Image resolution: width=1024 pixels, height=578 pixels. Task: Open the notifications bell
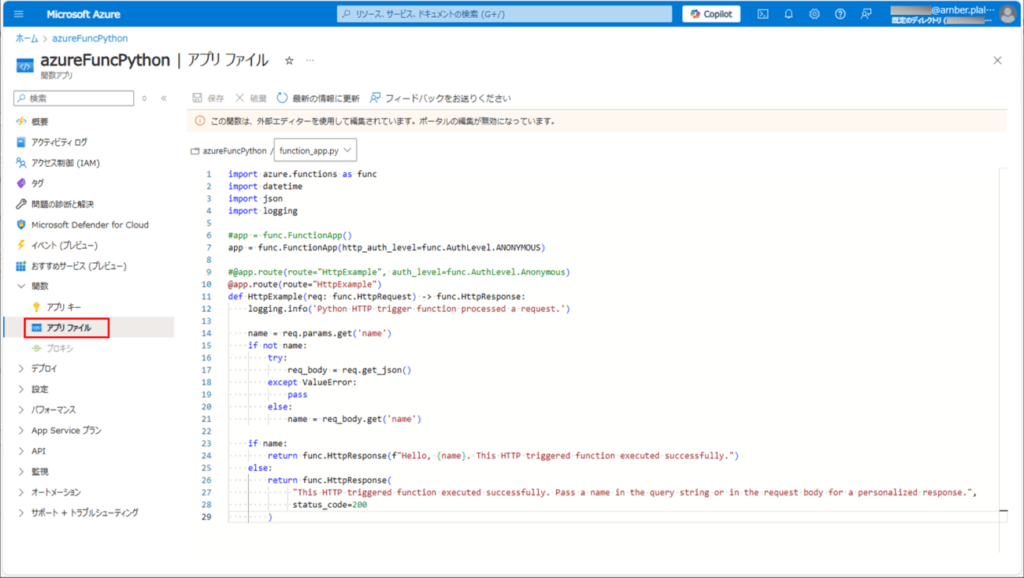click(x=788, y=13)
